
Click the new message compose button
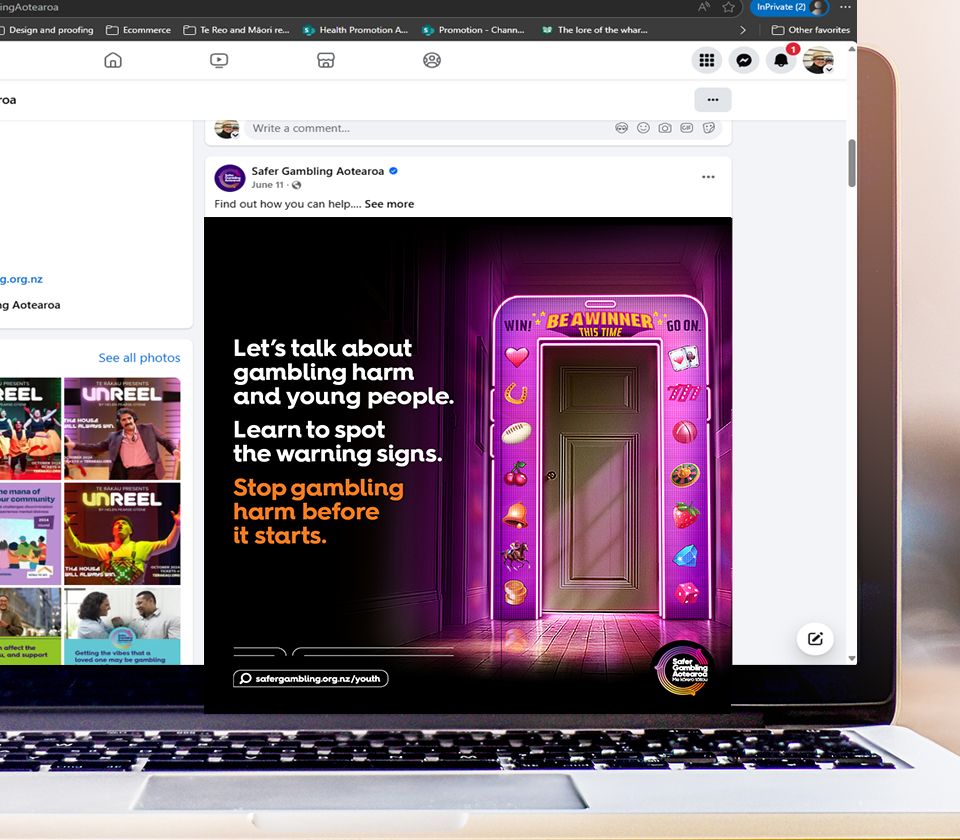(x=815, y=639)
